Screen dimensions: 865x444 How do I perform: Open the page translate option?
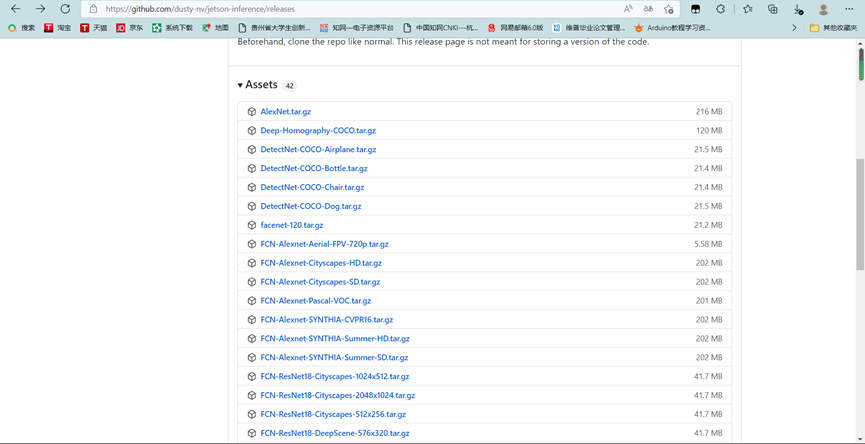pos(648,9)
